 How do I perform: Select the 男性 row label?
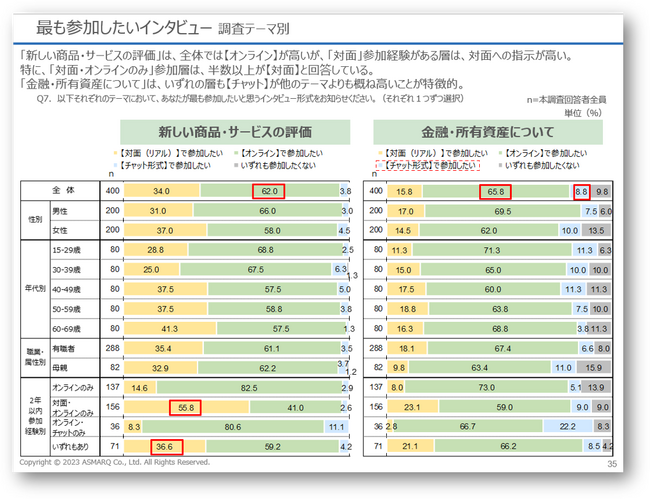60,211
